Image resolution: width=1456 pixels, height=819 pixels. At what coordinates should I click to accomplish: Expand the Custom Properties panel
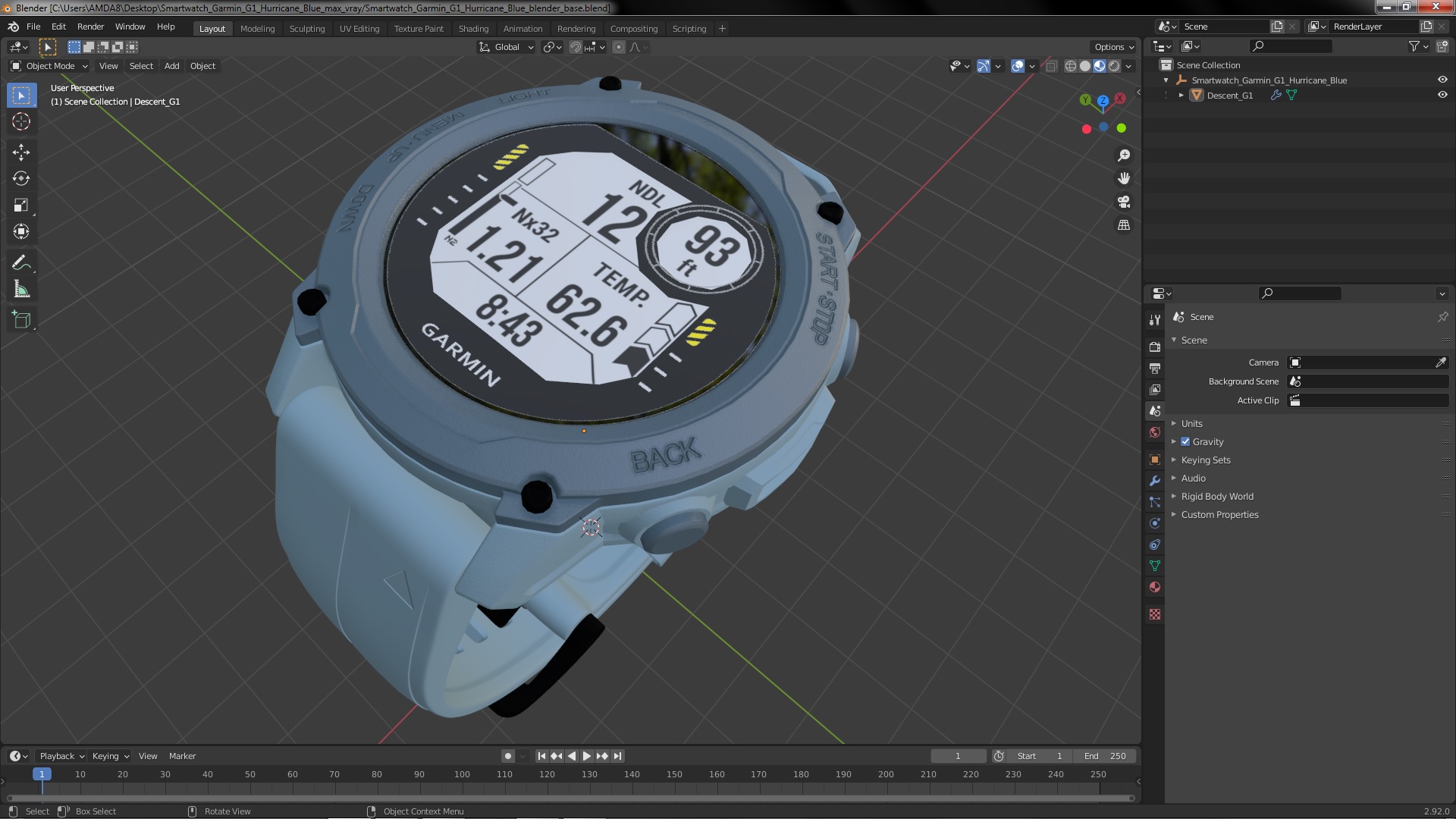coord(1219,514)
